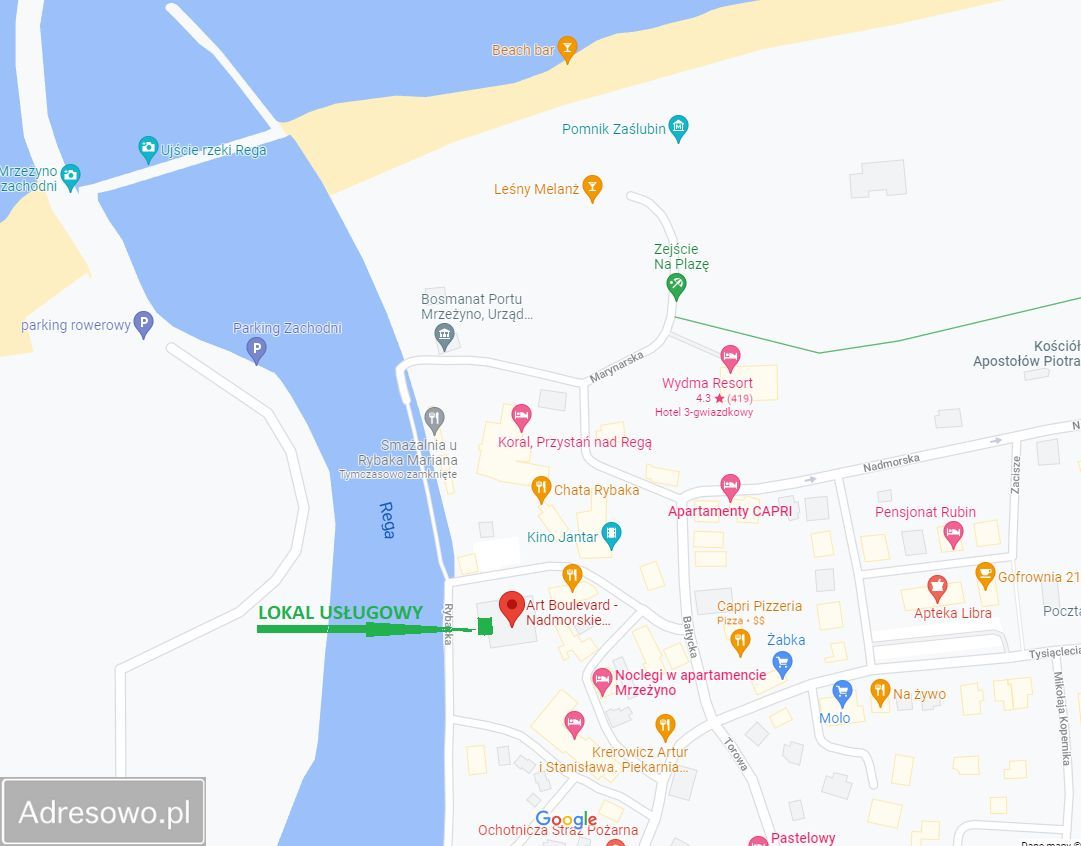The width and height of the screenshot is (1081, 846).
Task: Open the Gofrownia 21 cafe marker
Action: (985, 576)
